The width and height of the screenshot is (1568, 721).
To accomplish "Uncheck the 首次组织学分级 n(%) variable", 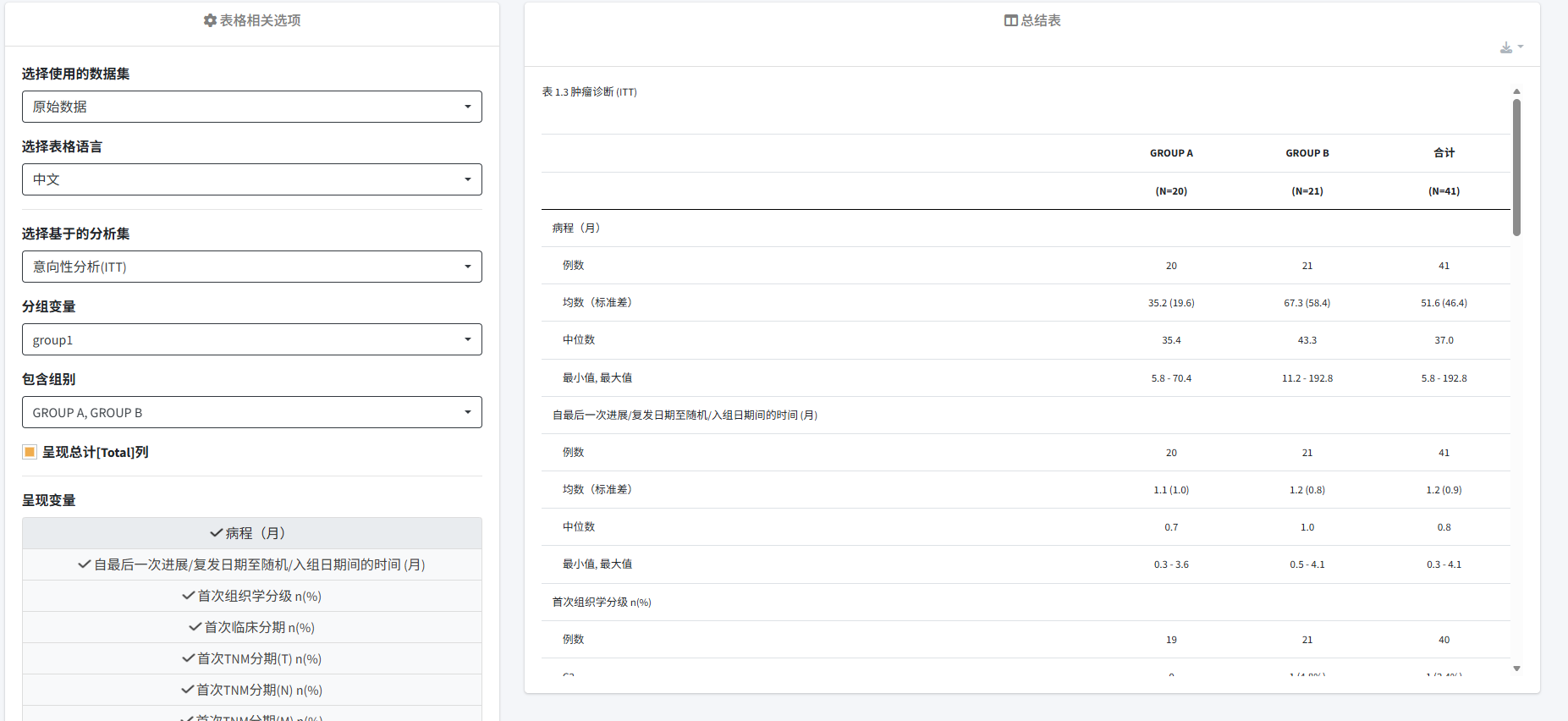I will 251,596.
